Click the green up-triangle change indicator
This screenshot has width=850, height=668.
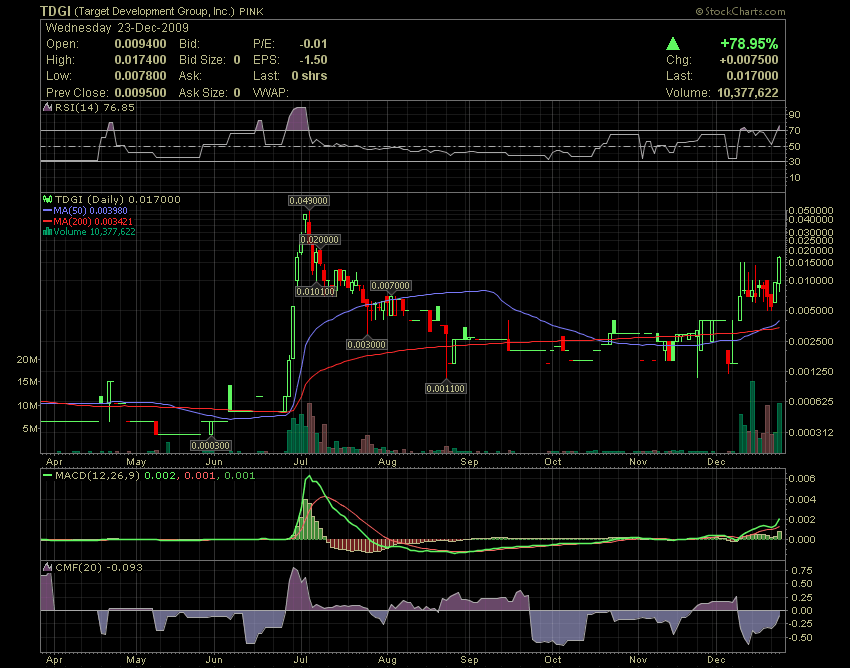[673, 43]
